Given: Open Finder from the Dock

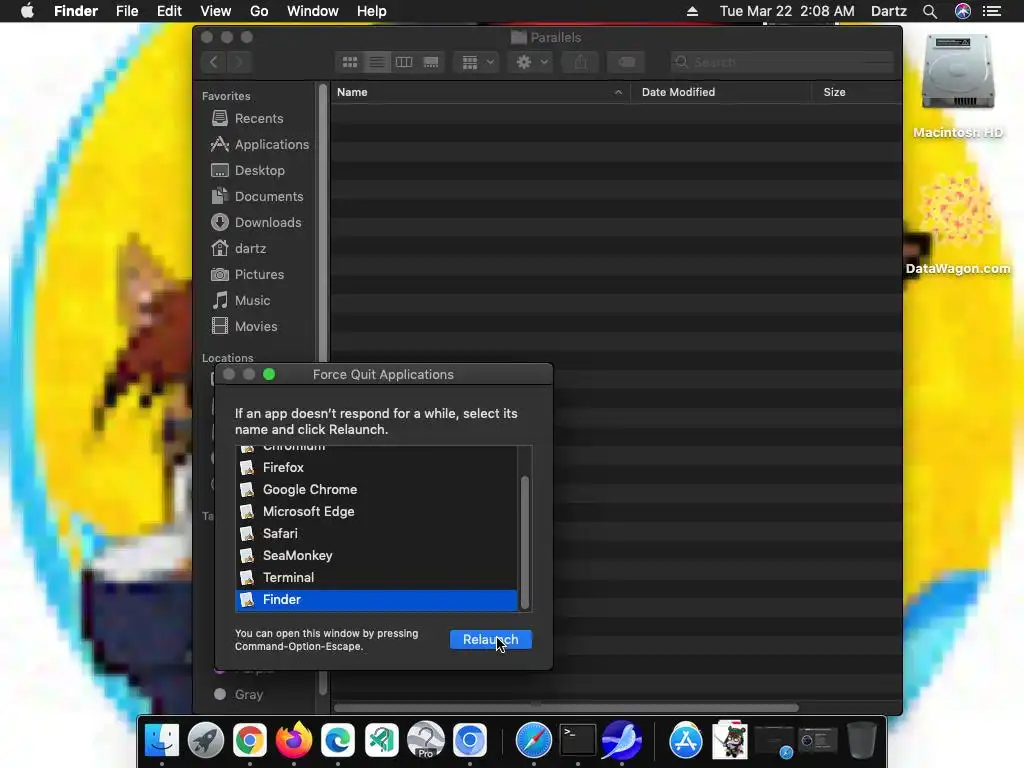Looking at the screenshot, I should [161, 740].
